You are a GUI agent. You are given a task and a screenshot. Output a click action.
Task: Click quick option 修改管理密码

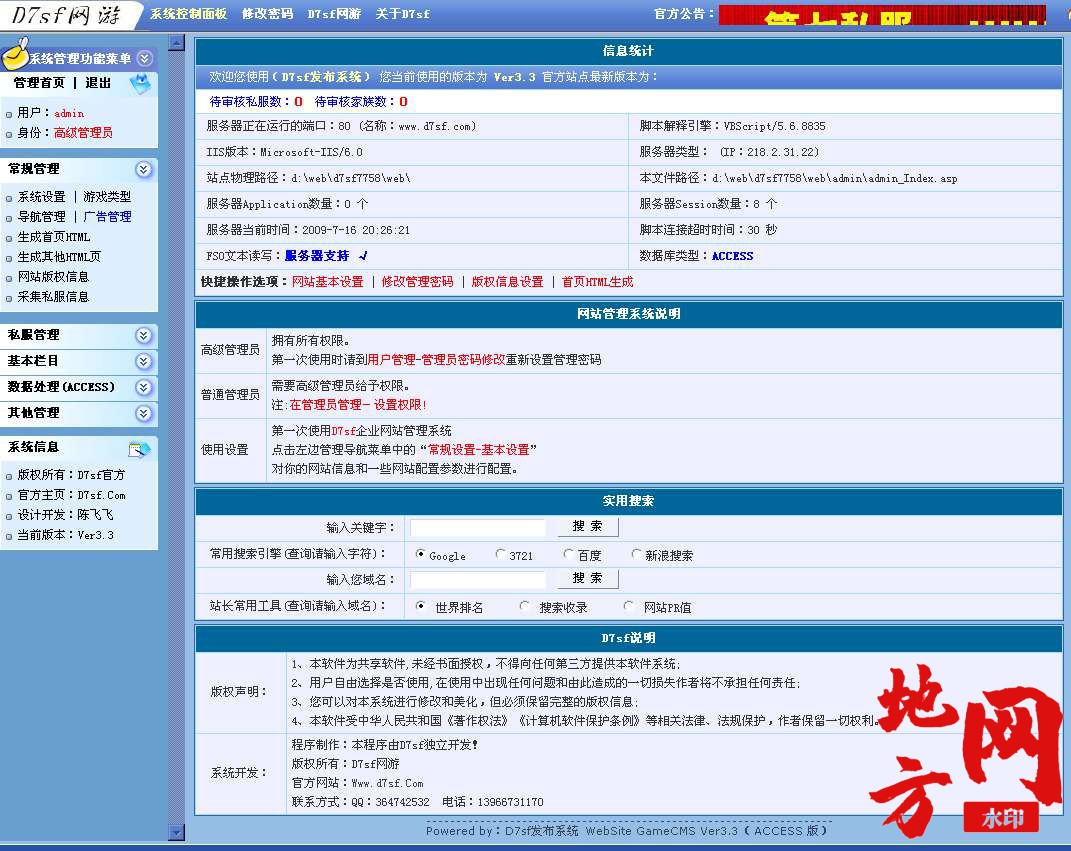pyautogui.click(x=417, y=282)
